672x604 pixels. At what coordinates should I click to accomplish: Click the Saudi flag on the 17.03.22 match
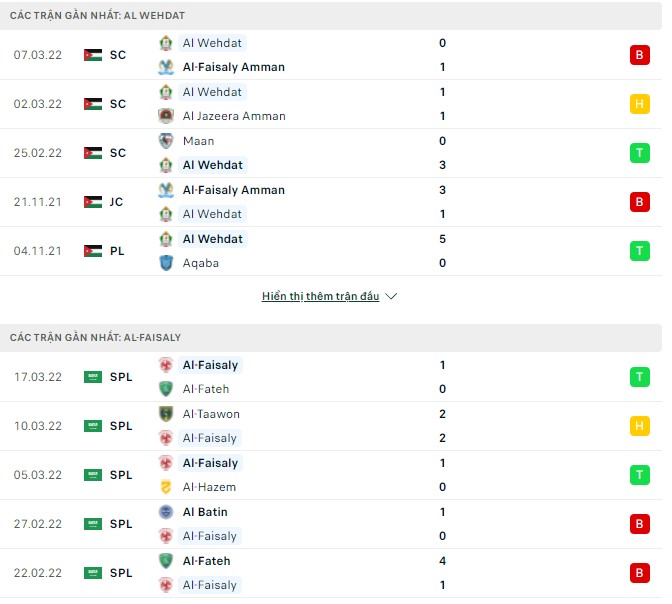[x=93, y=377]
